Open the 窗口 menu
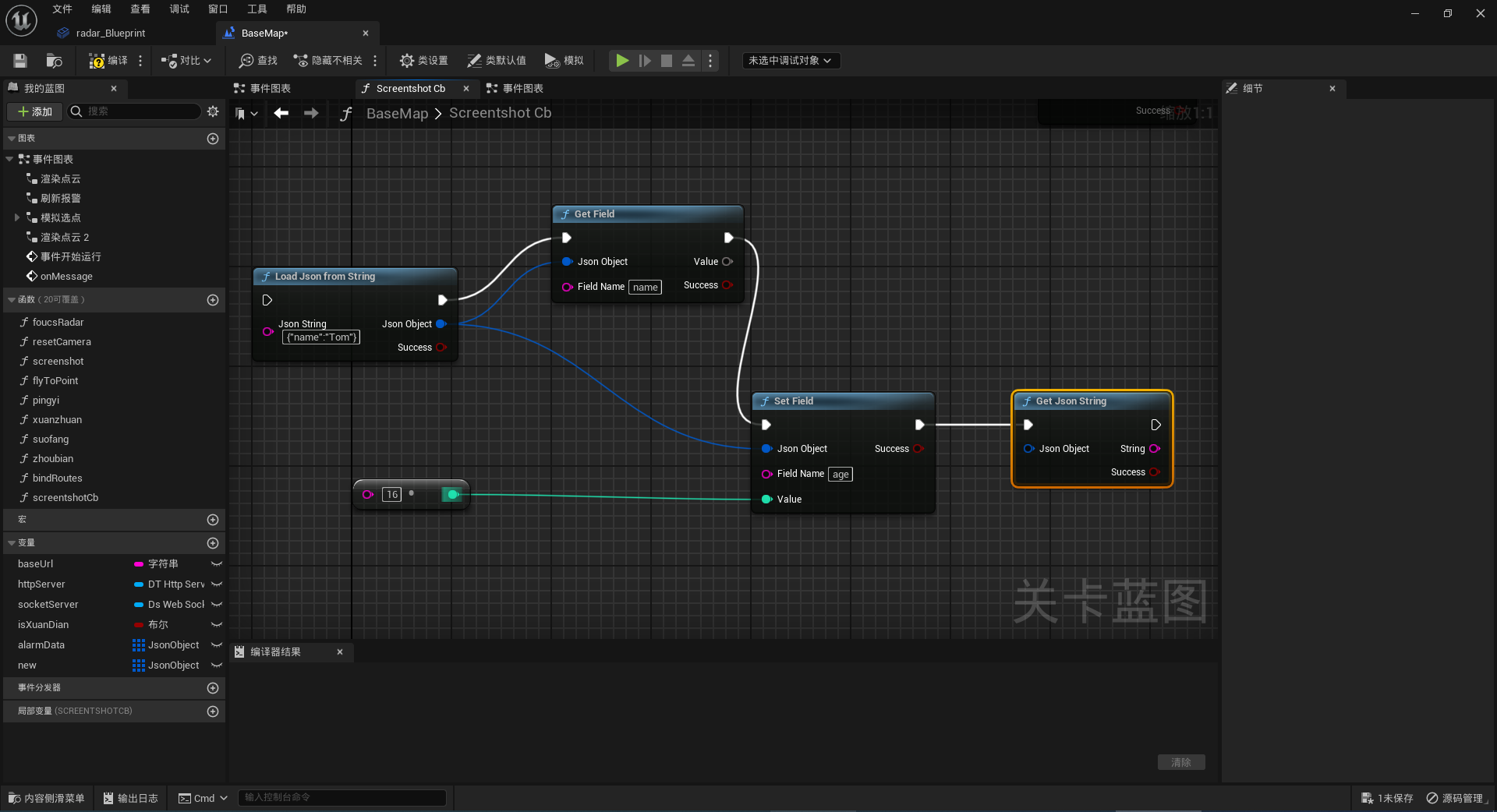 tap(218, 9)
